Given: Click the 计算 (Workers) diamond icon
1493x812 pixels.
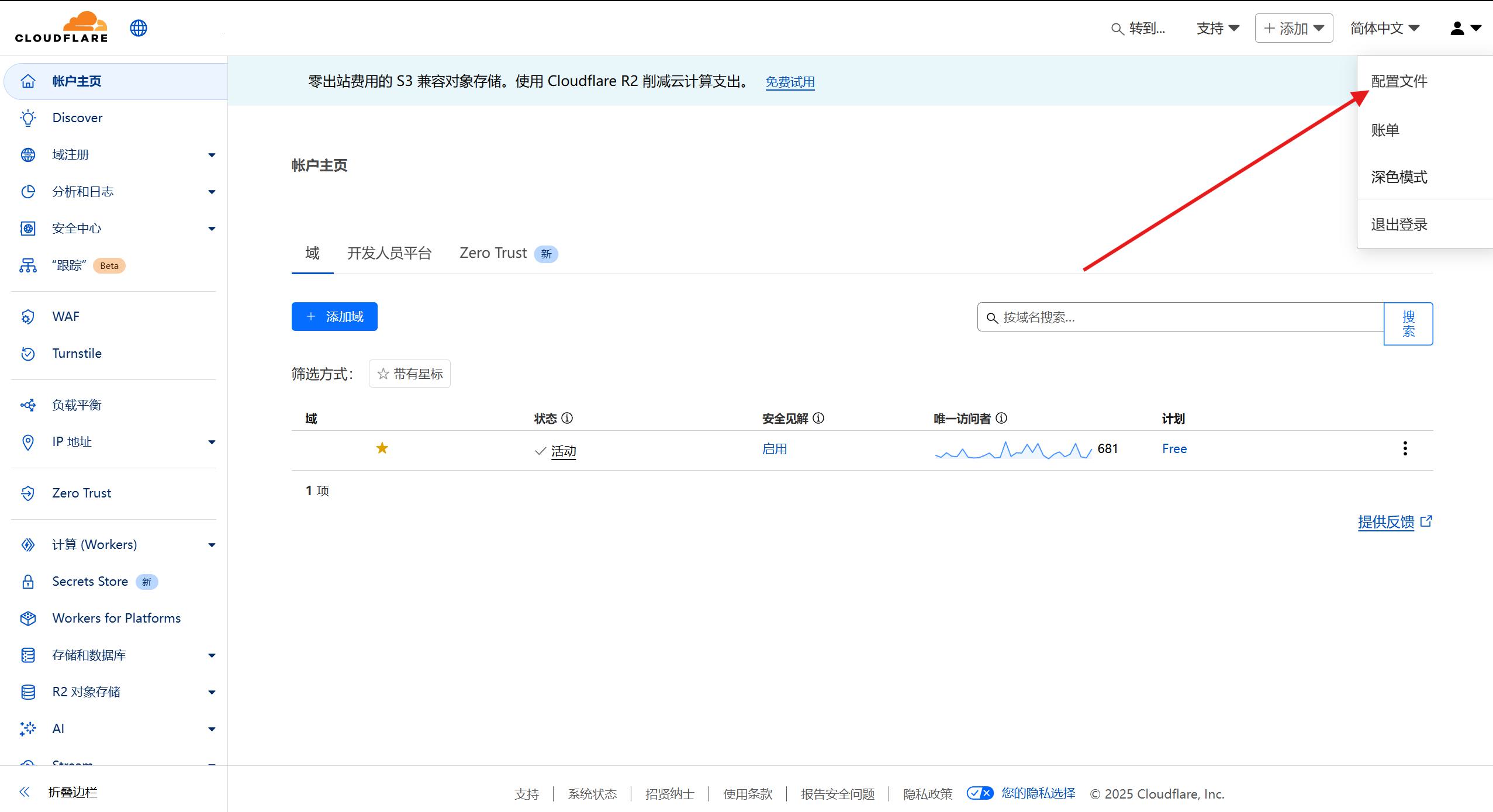Looking at the screenshot, I should [x=28, y=545].
